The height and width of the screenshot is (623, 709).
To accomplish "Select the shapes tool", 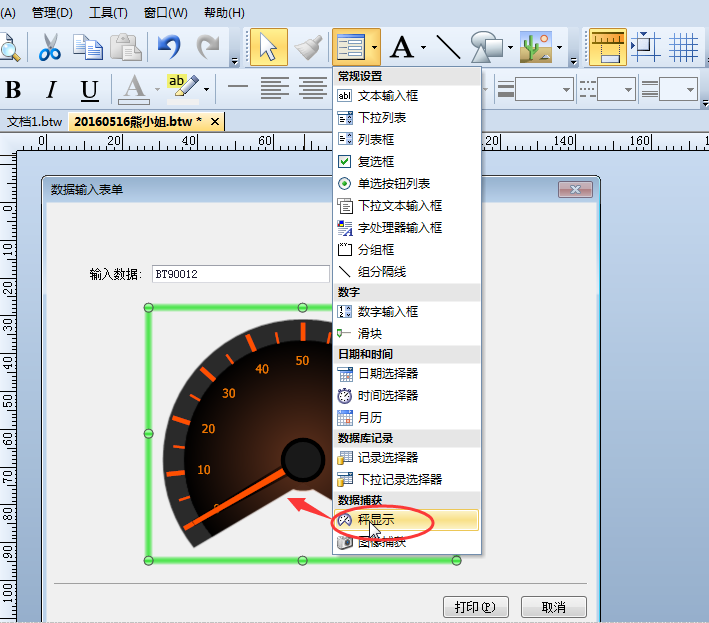I will pos(487,47).
